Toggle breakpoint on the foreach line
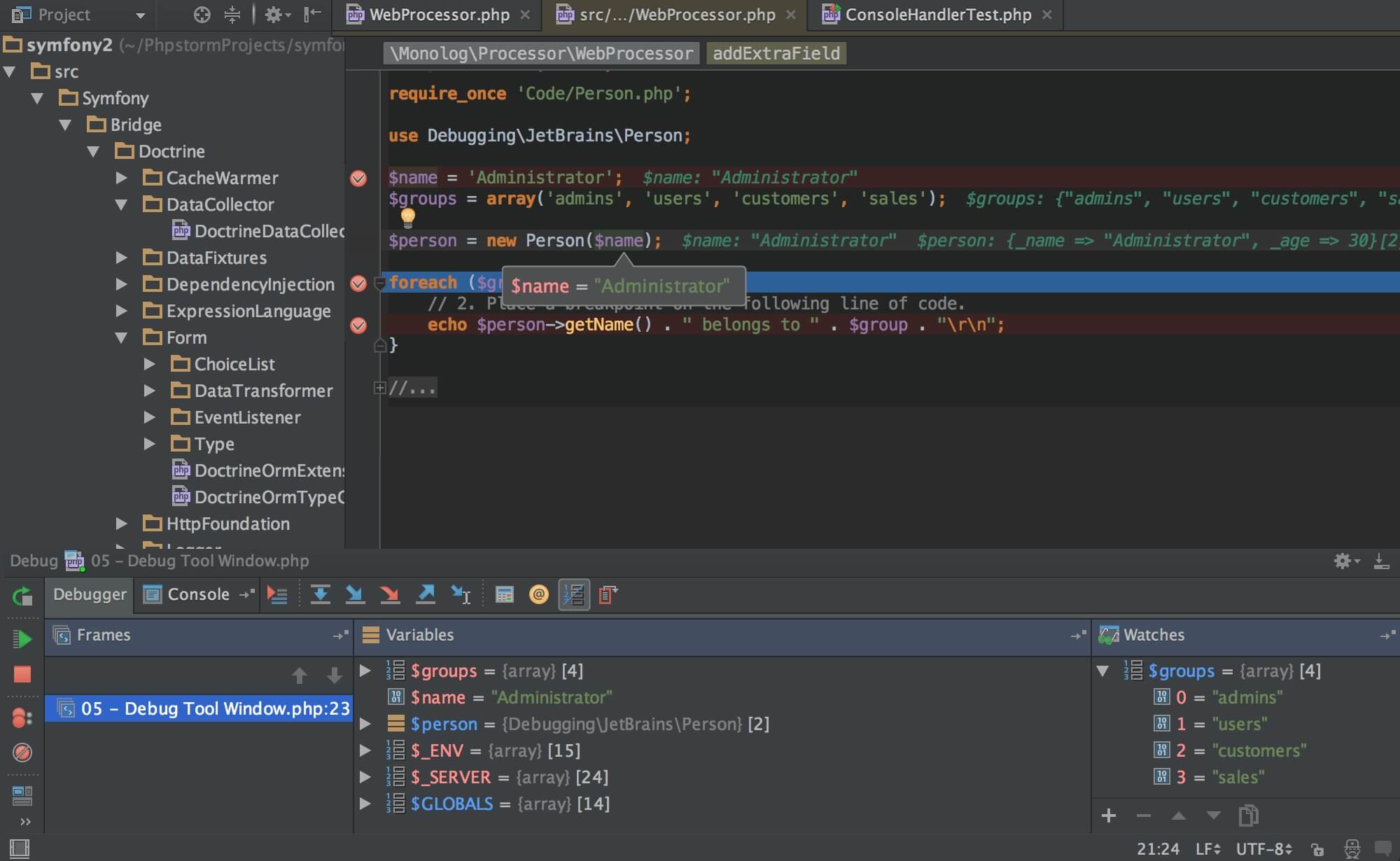This screenshot has width=1400, height=861. pyautogui.click(x=357, y=281)
